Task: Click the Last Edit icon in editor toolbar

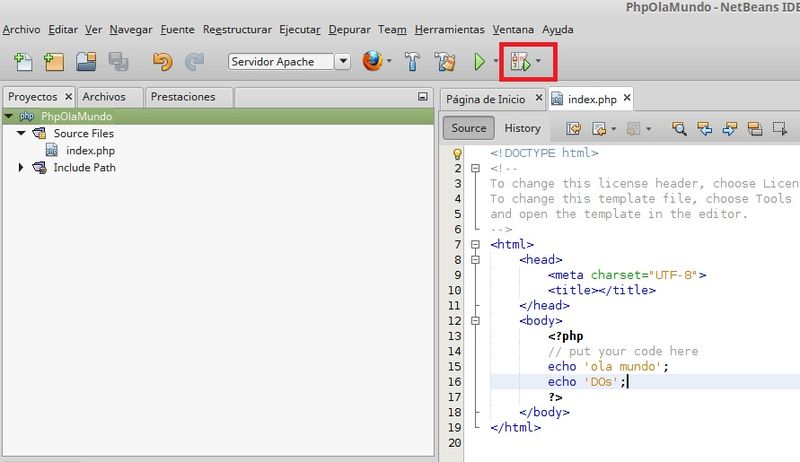Action: coord(573,129)
